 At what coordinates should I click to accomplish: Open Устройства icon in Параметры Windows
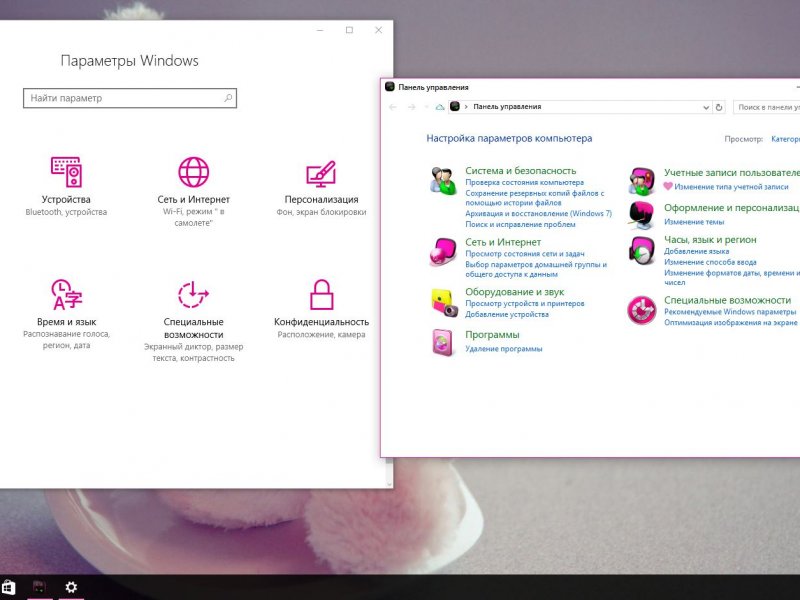tap(66, 172)
